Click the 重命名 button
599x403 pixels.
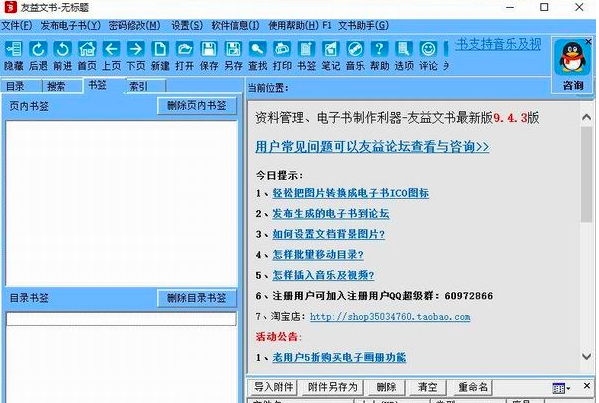tap(473, 387)
